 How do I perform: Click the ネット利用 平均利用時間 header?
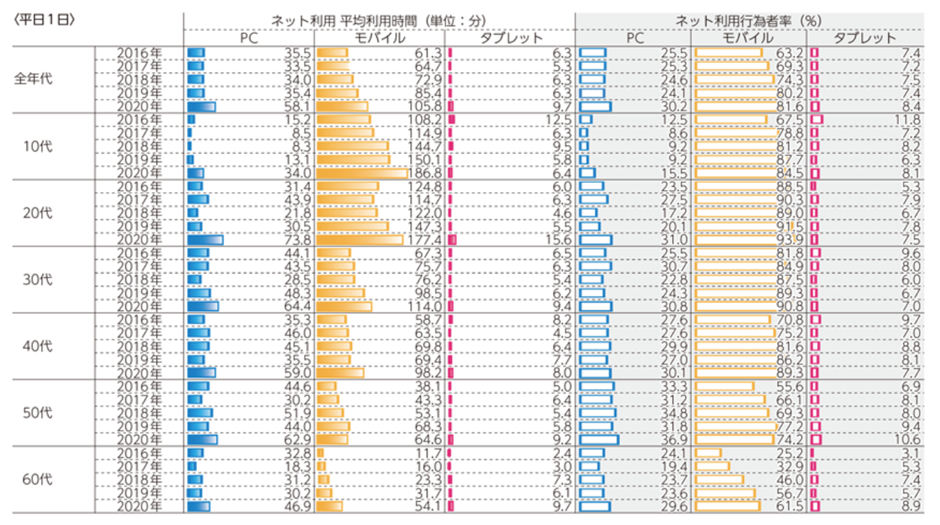tap(378, 21)
